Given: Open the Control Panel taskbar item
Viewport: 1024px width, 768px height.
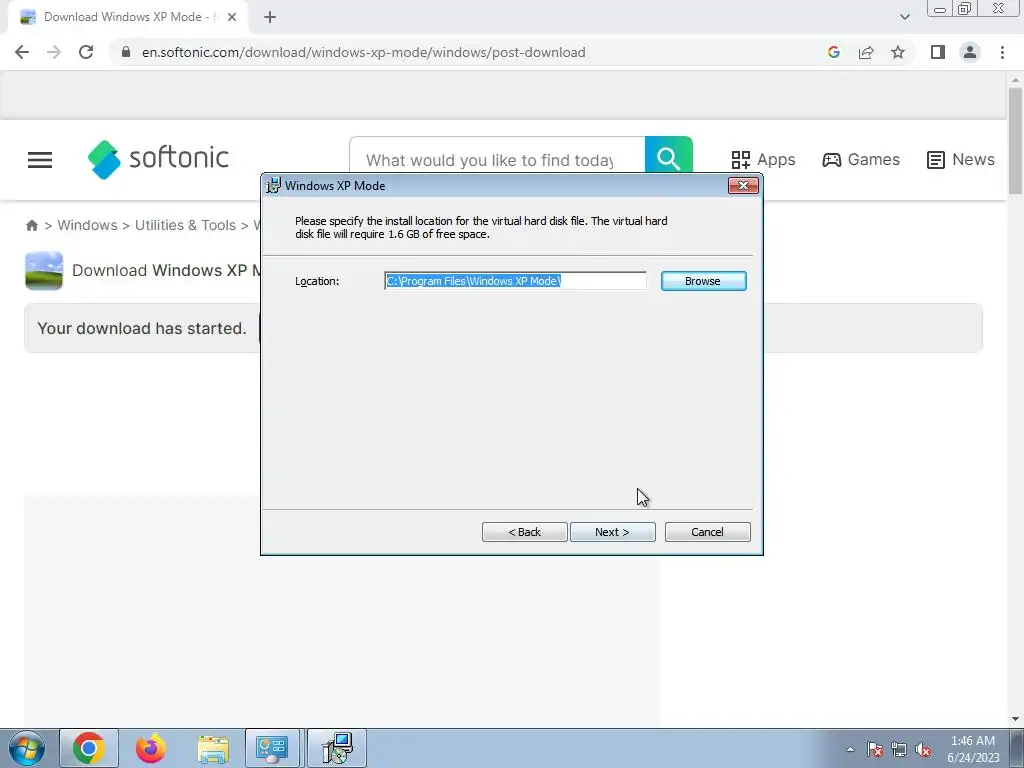Looking at the screenshot, I should (272, 748).
